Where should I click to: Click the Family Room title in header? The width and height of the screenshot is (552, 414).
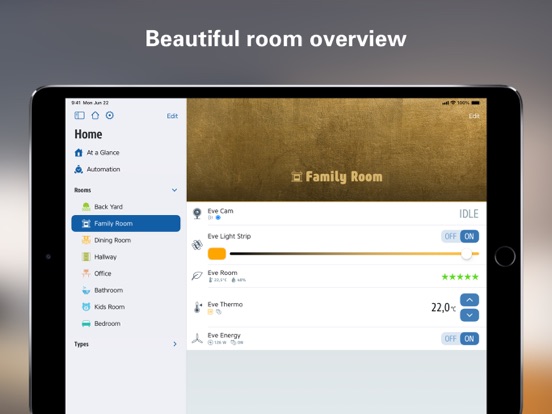[344, 177]
